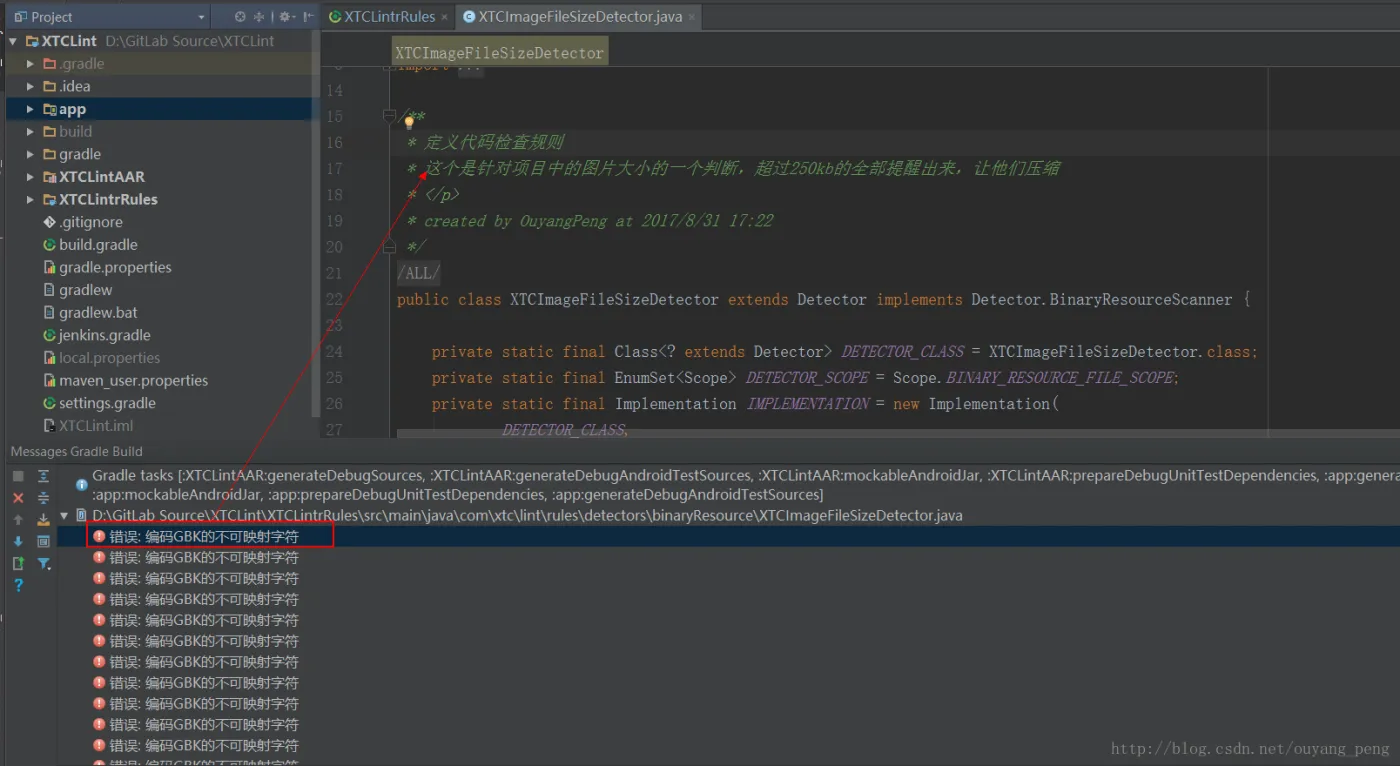
Task: Select the app module row
Action: tap(160, 109)
